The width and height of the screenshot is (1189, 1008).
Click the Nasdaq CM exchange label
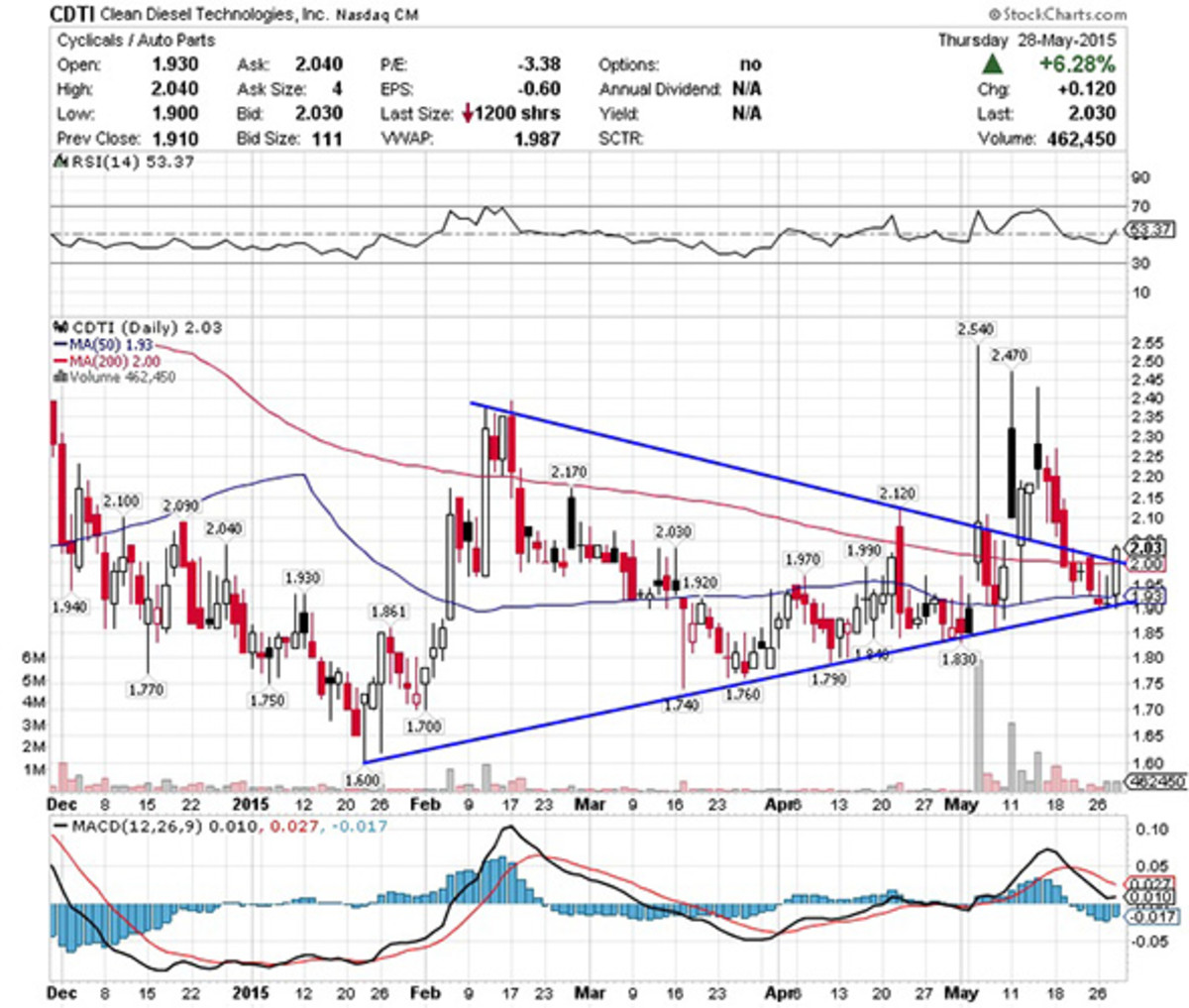click(377, 15)
